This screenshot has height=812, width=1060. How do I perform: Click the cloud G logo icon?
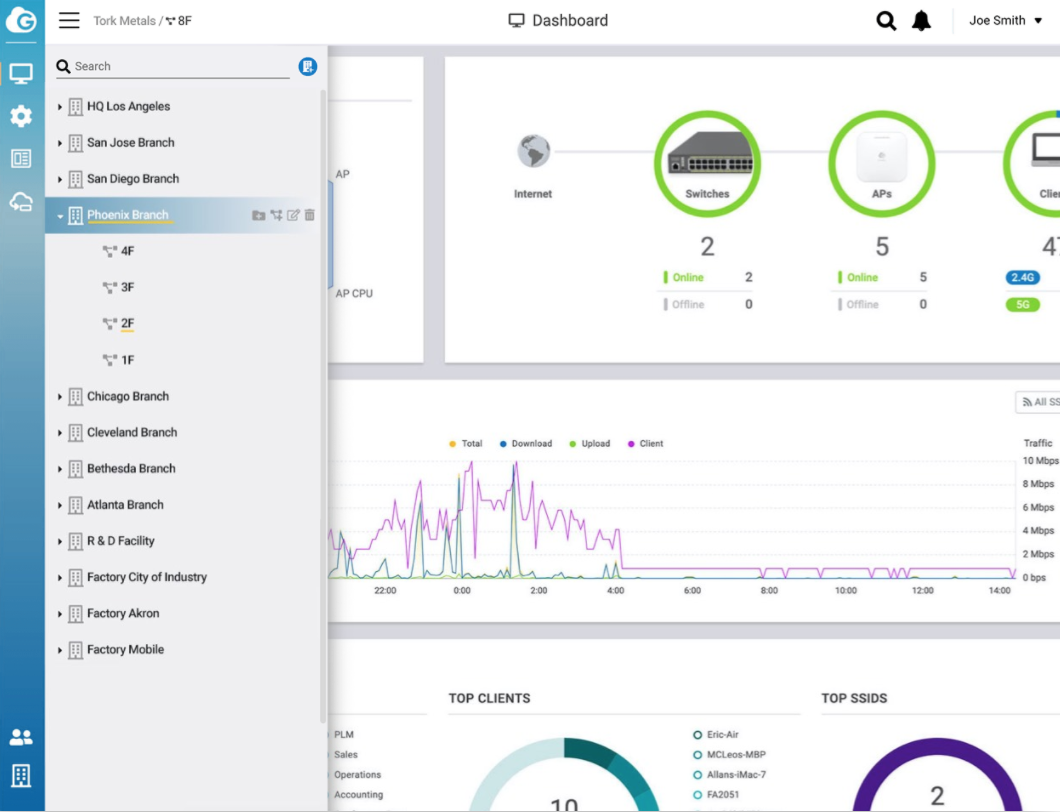point(21,20)
